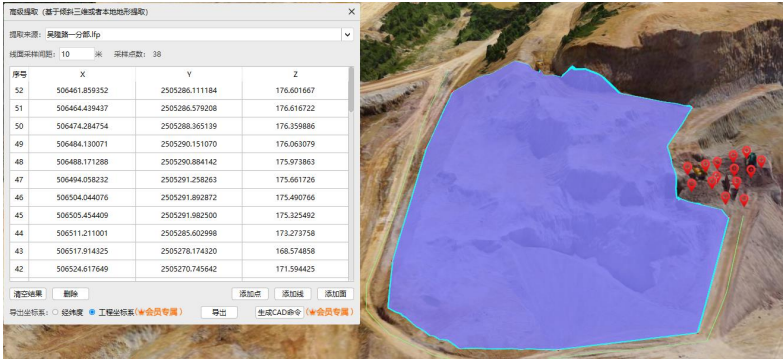Image resolution: width=784 pixels, height=361 pixels.
Task: Click the 删除 button
Action: click(70, 294)
